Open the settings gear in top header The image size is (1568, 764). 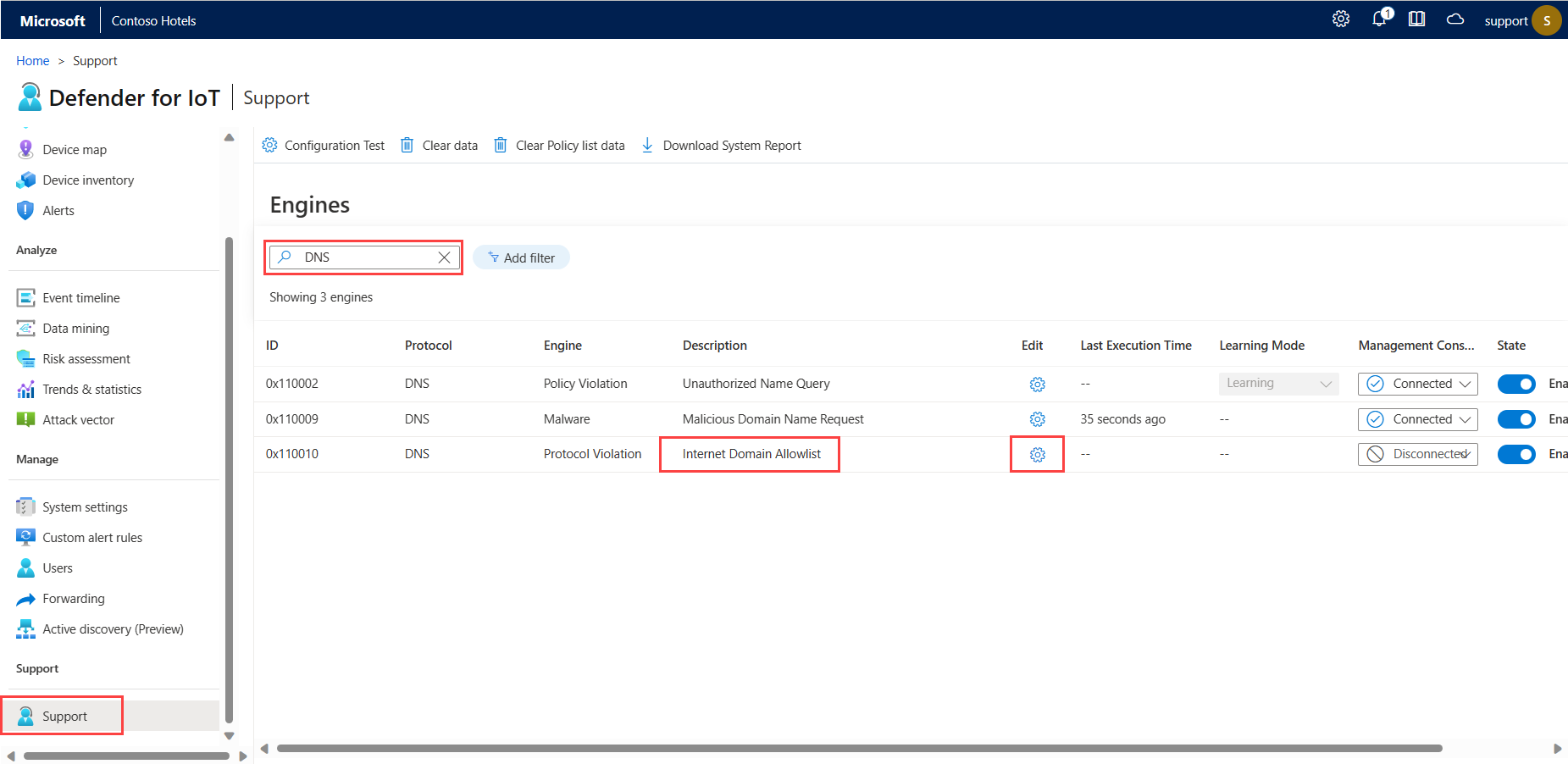pos(1340,19)
